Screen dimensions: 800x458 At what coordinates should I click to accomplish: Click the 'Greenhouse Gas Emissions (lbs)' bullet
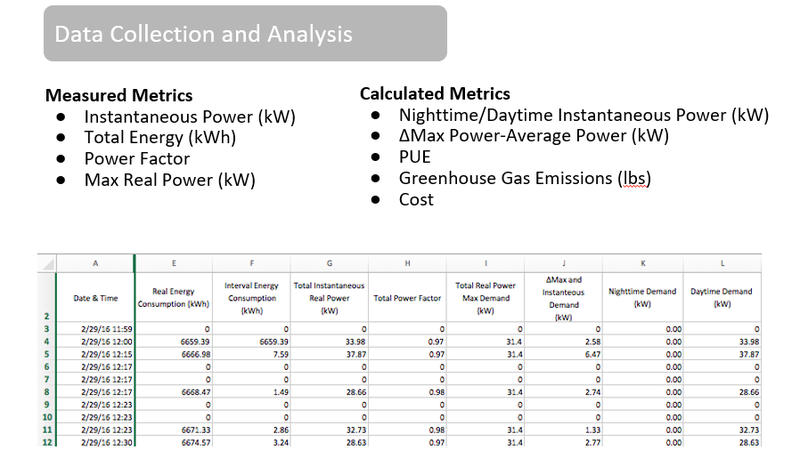[x=525, y=178]
